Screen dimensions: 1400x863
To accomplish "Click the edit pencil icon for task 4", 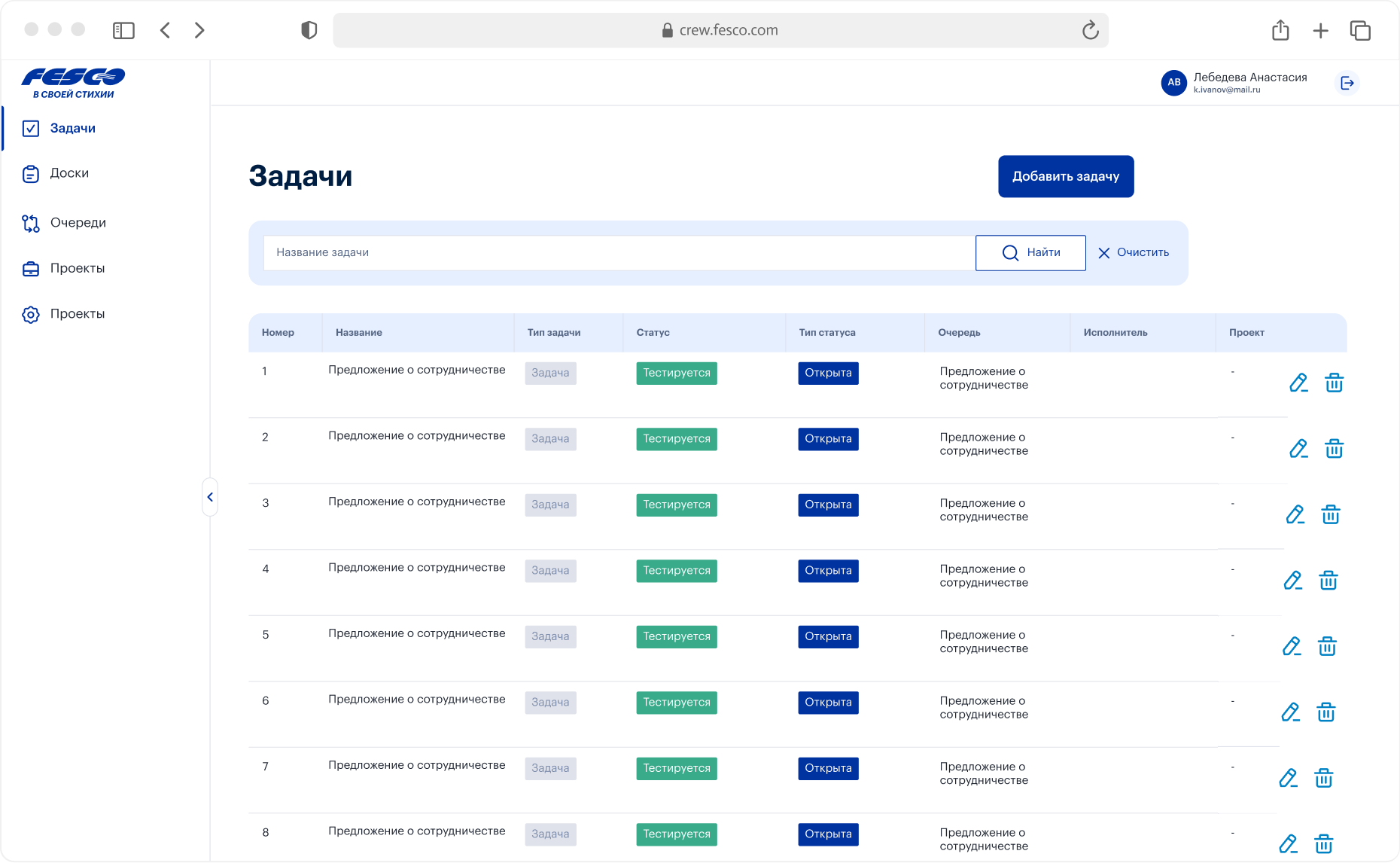I will coord(1292,580).
